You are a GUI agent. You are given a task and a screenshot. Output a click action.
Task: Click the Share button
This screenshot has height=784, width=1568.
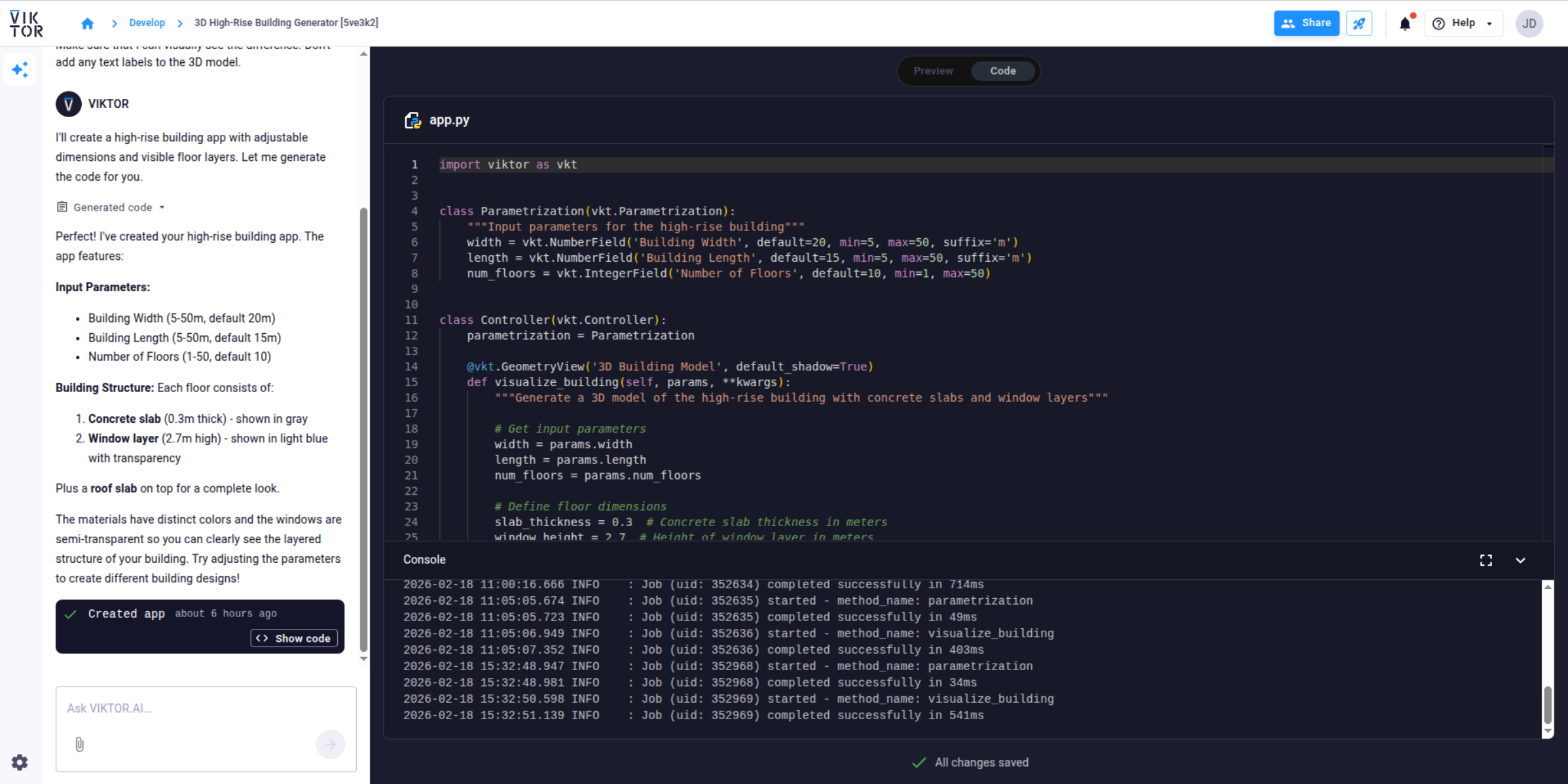[1305, 23]
